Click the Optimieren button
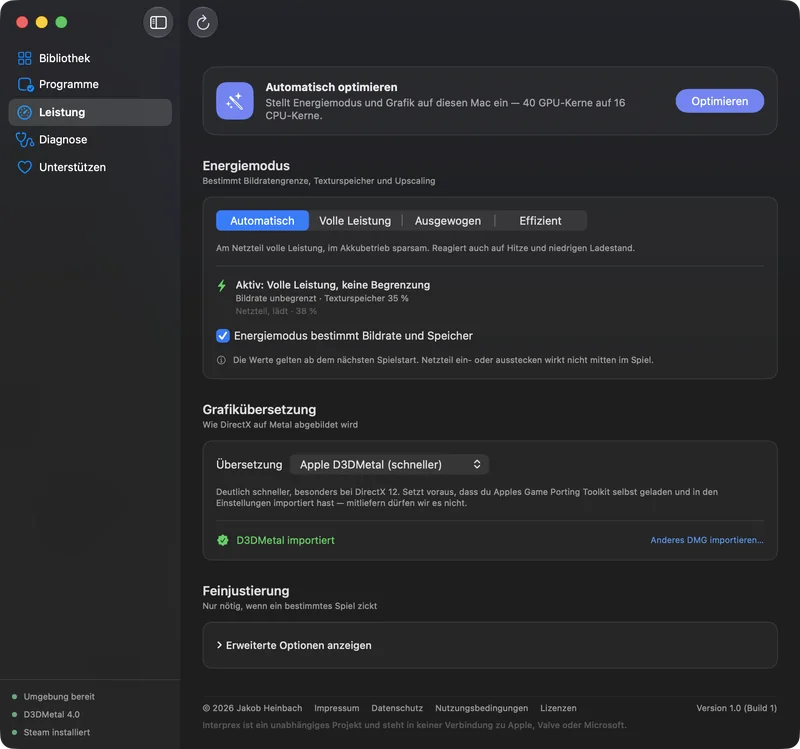 (719, 101)
